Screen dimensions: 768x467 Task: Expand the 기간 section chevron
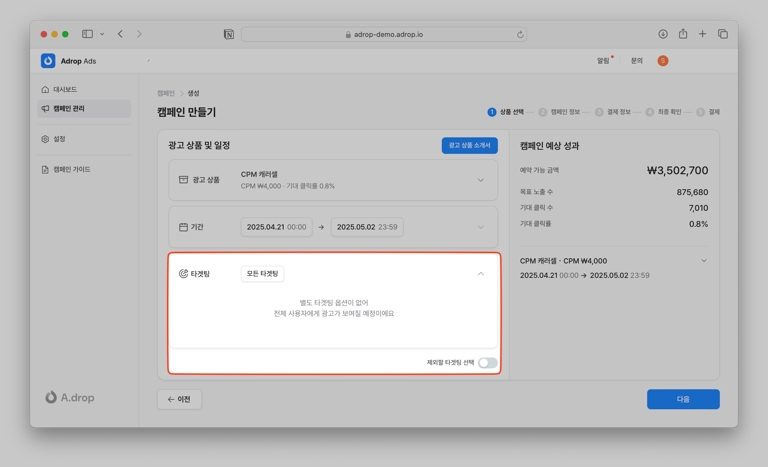tap(481, 227)
